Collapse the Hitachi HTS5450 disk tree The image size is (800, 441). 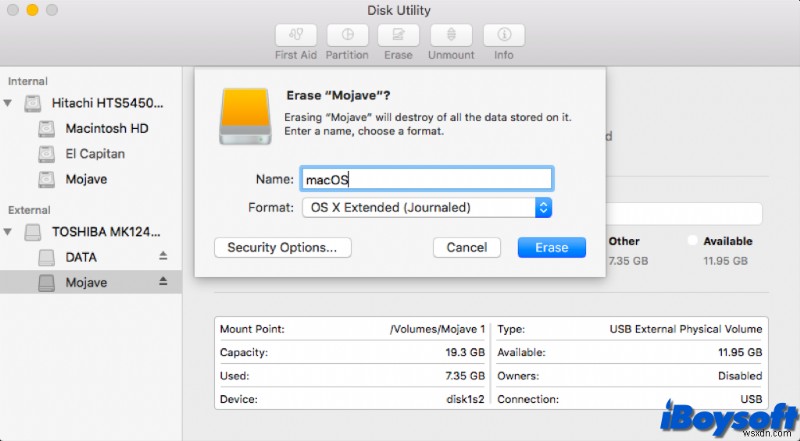[8, 103]
